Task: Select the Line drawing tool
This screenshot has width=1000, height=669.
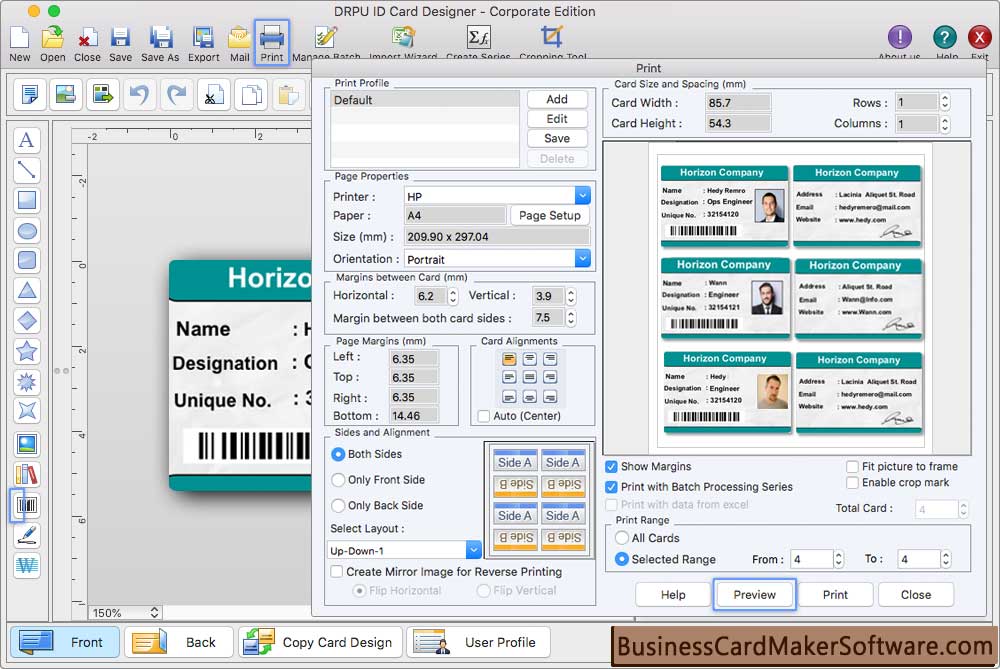Action: (27, 170)
